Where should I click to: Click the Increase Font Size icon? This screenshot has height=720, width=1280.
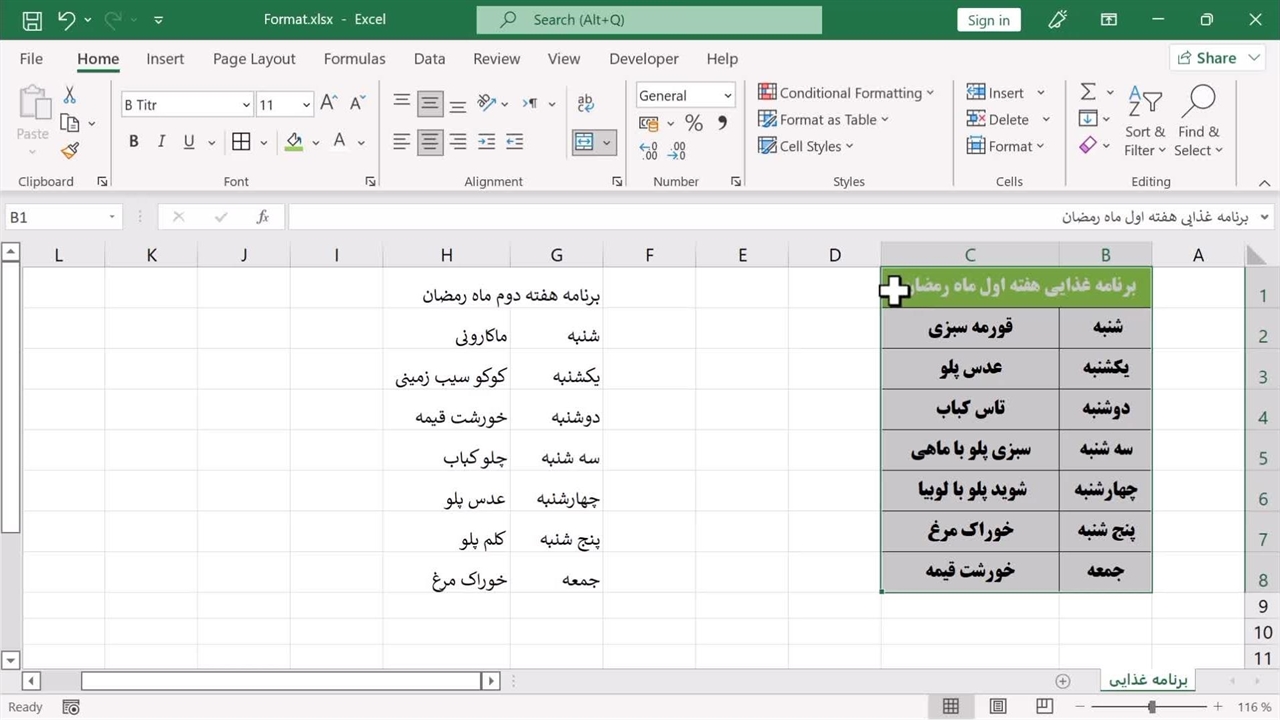329,104
